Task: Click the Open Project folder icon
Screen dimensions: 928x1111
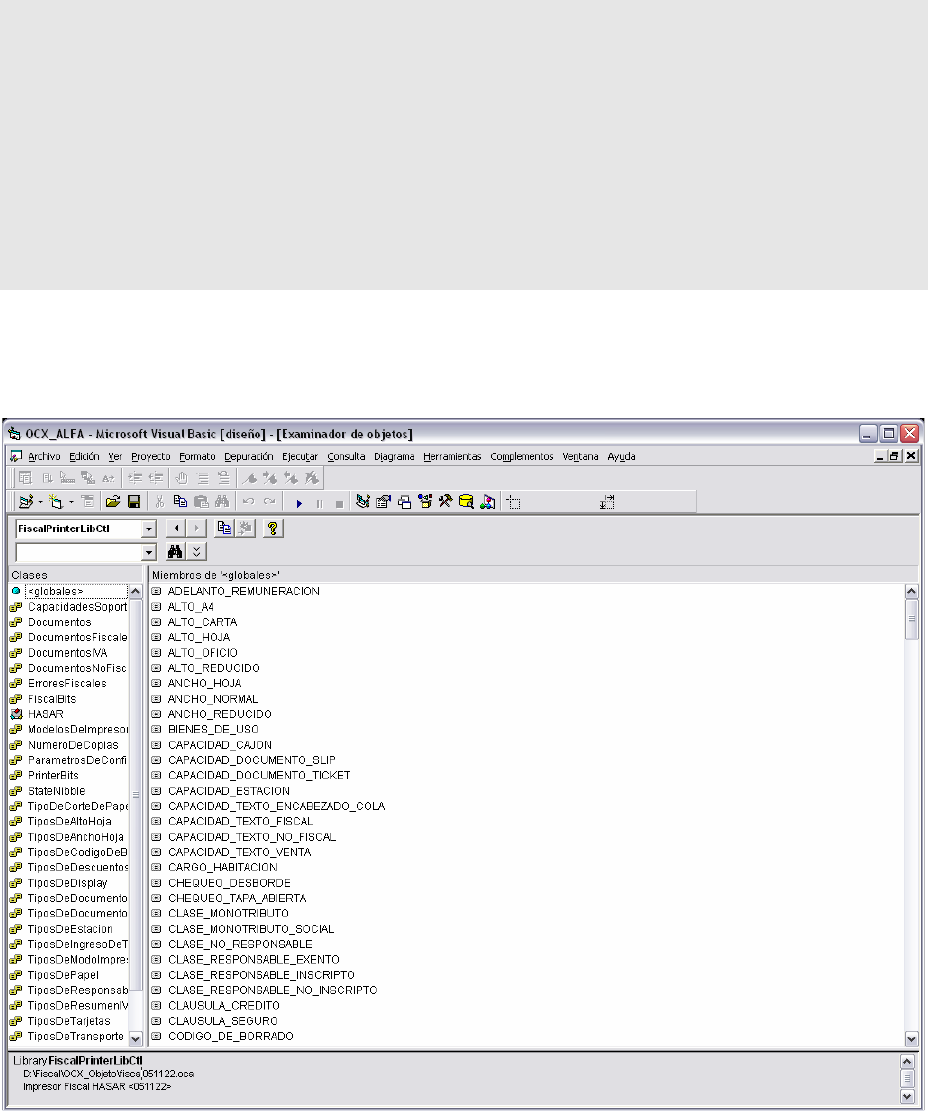Action: [x=113, y=502]
